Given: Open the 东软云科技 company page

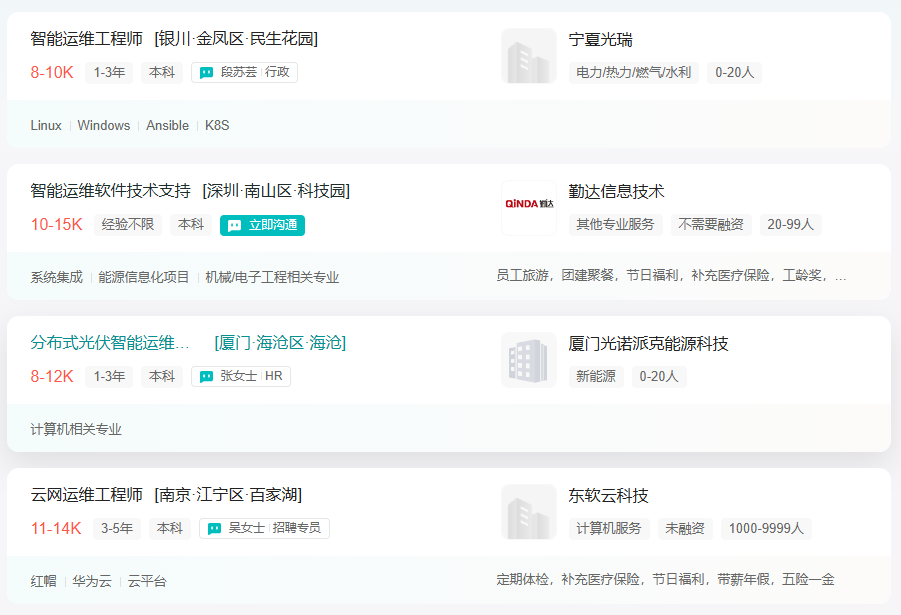Looking at the screenshot, I should (x=608, y=495).
